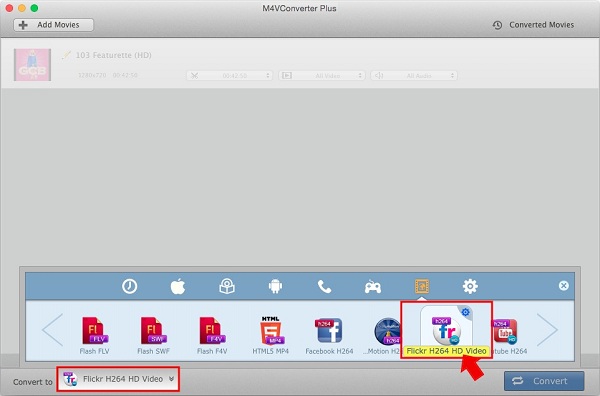This screenshot has height=396, width=600.
Task: Open the Converted Movies history
Action: (533, 25)
